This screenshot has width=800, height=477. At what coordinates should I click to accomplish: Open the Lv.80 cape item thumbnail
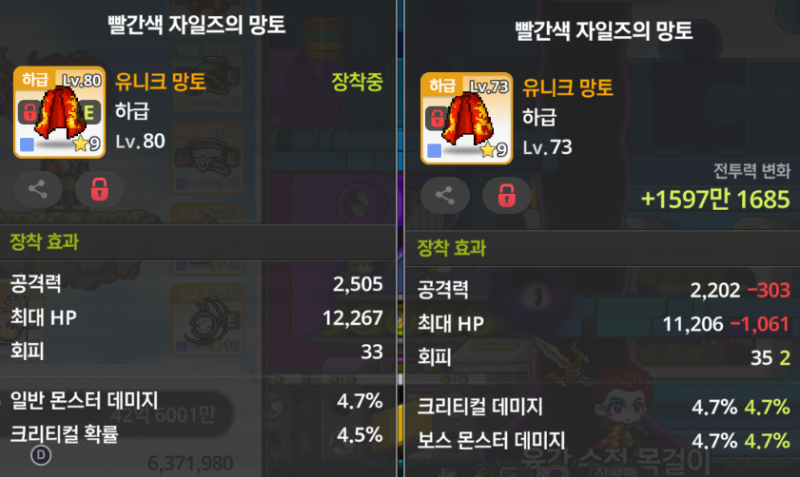pos(59,112)
